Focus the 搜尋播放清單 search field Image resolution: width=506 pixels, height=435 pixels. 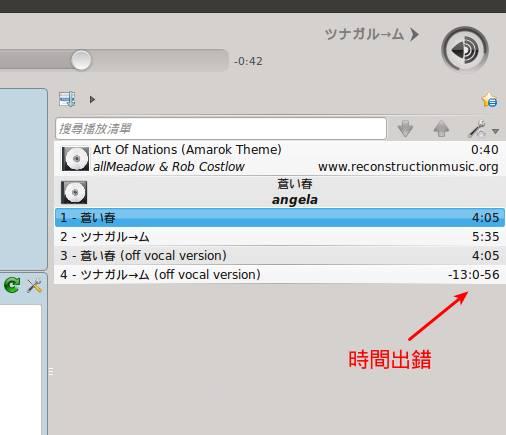(221, 129)
